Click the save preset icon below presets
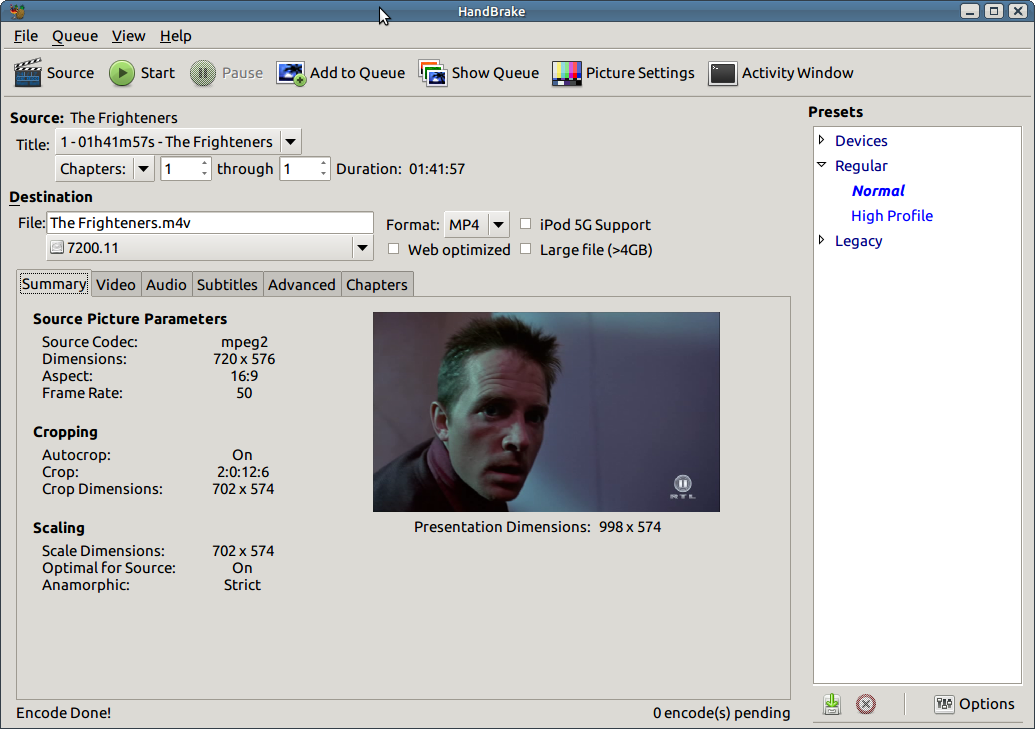The width and height of the screenshot is (1035, 729). pyautogui.click(x=832, y=704)
